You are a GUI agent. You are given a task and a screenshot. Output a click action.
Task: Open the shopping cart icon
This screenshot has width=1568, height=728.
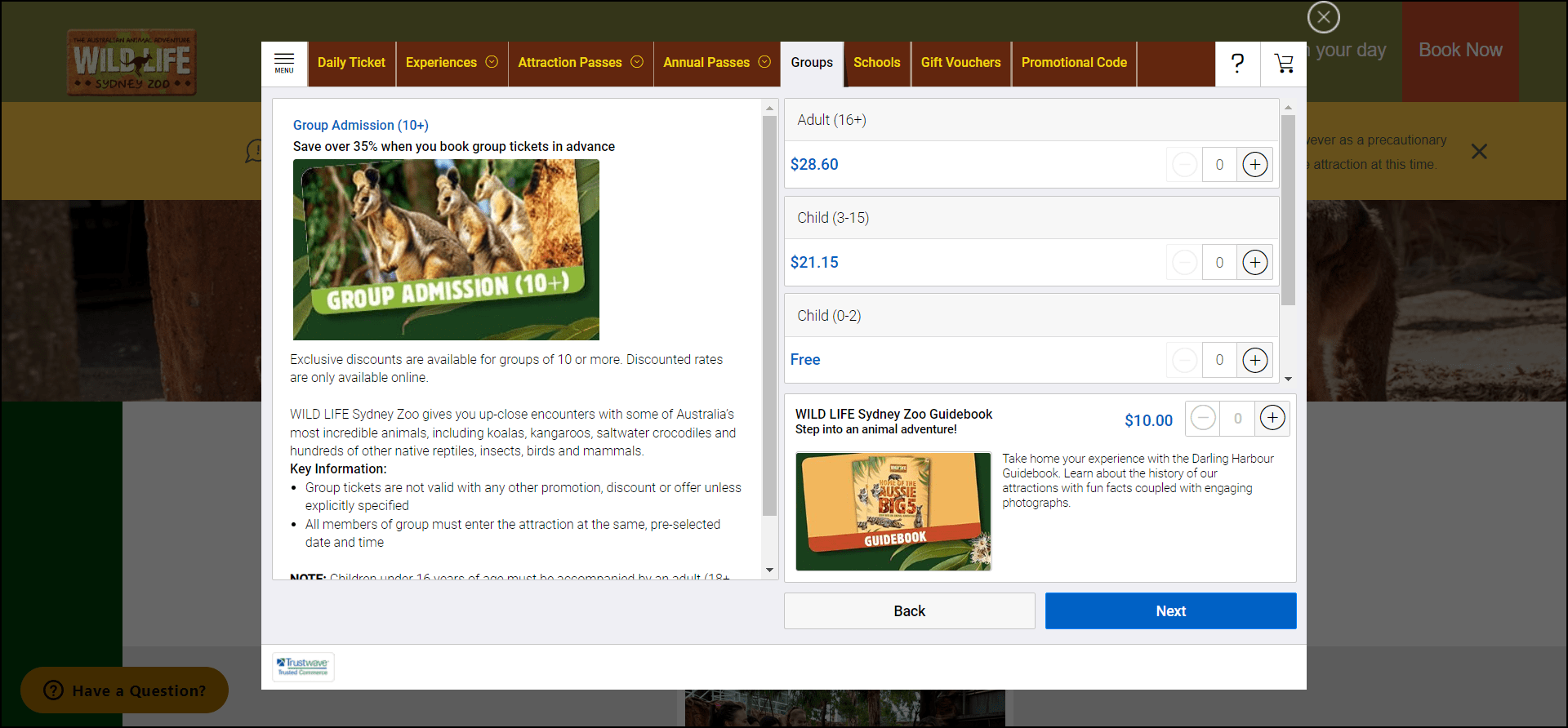[1284, 63]
